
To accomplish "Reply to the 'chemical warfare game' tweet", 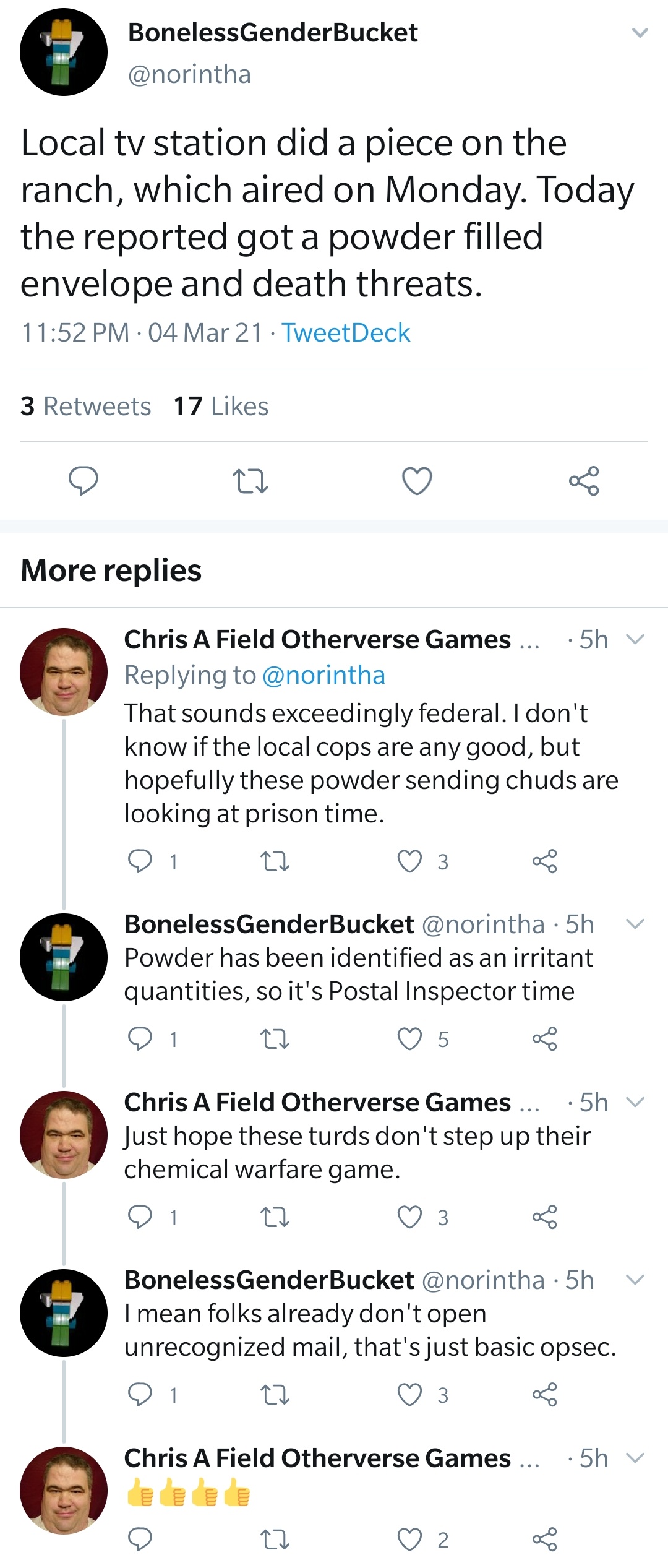I will (x=140, y=1217).
